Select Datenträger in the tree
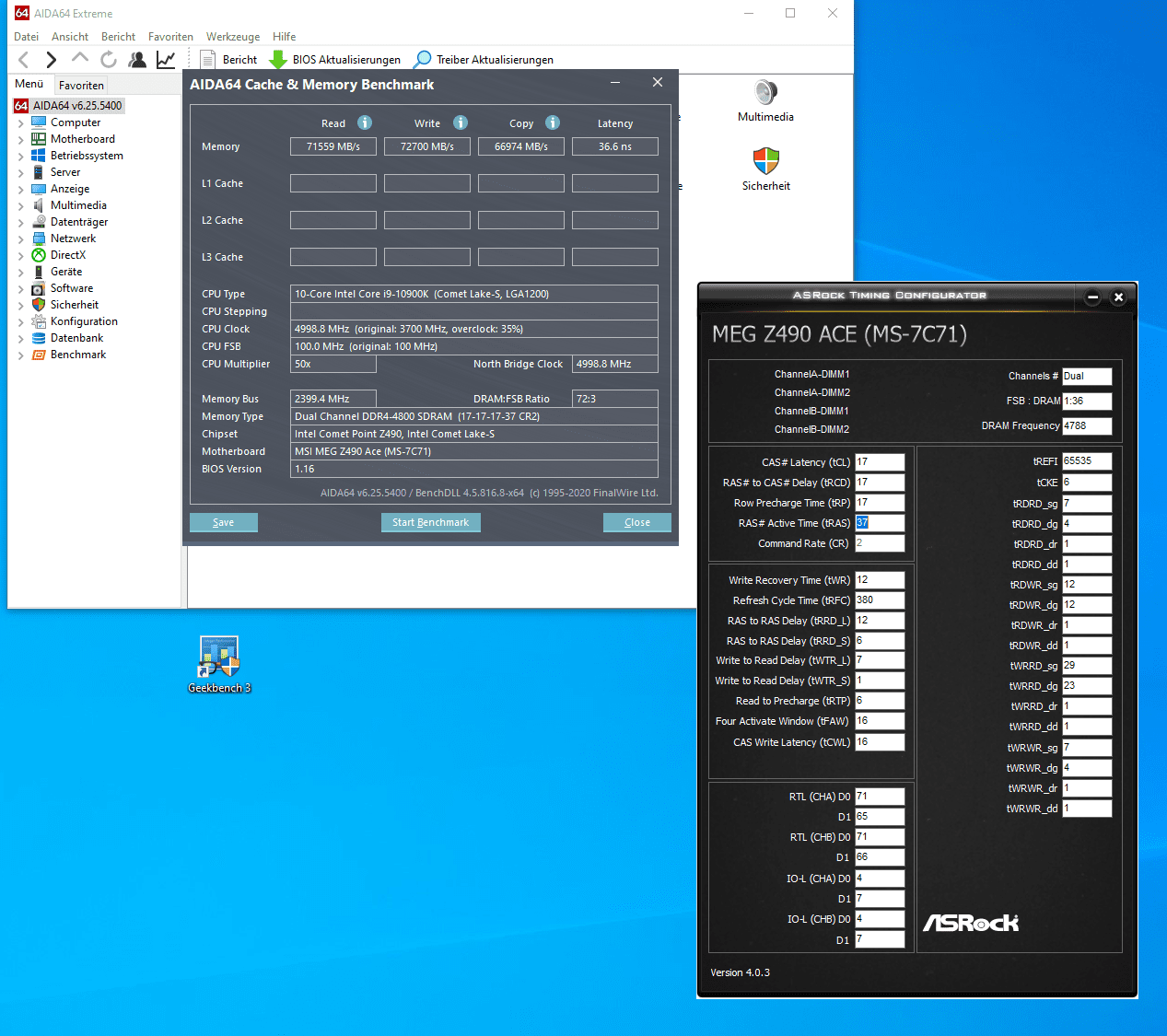The height and width of the screenshot is (1036, 1167). coord(79,222)
